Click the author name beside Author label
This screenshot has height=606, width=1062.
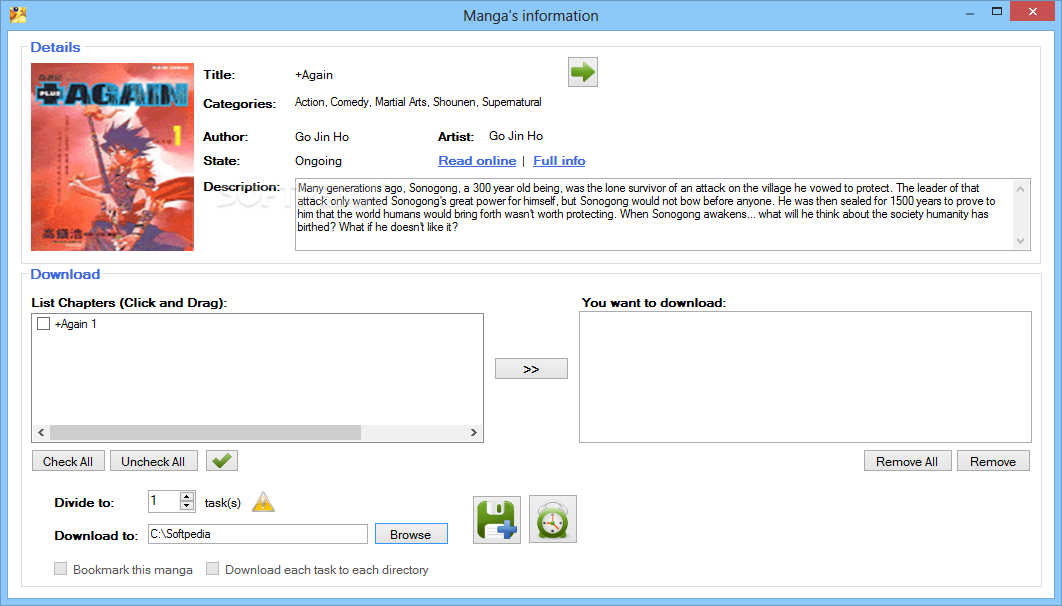click(322, 137)
